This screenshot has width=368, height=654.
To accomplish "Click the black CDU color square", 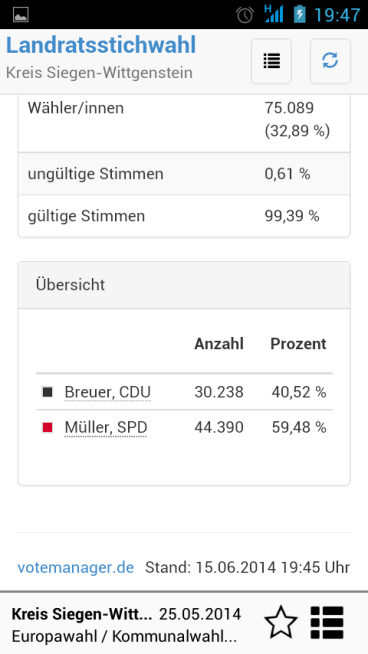I will [47, 392].
